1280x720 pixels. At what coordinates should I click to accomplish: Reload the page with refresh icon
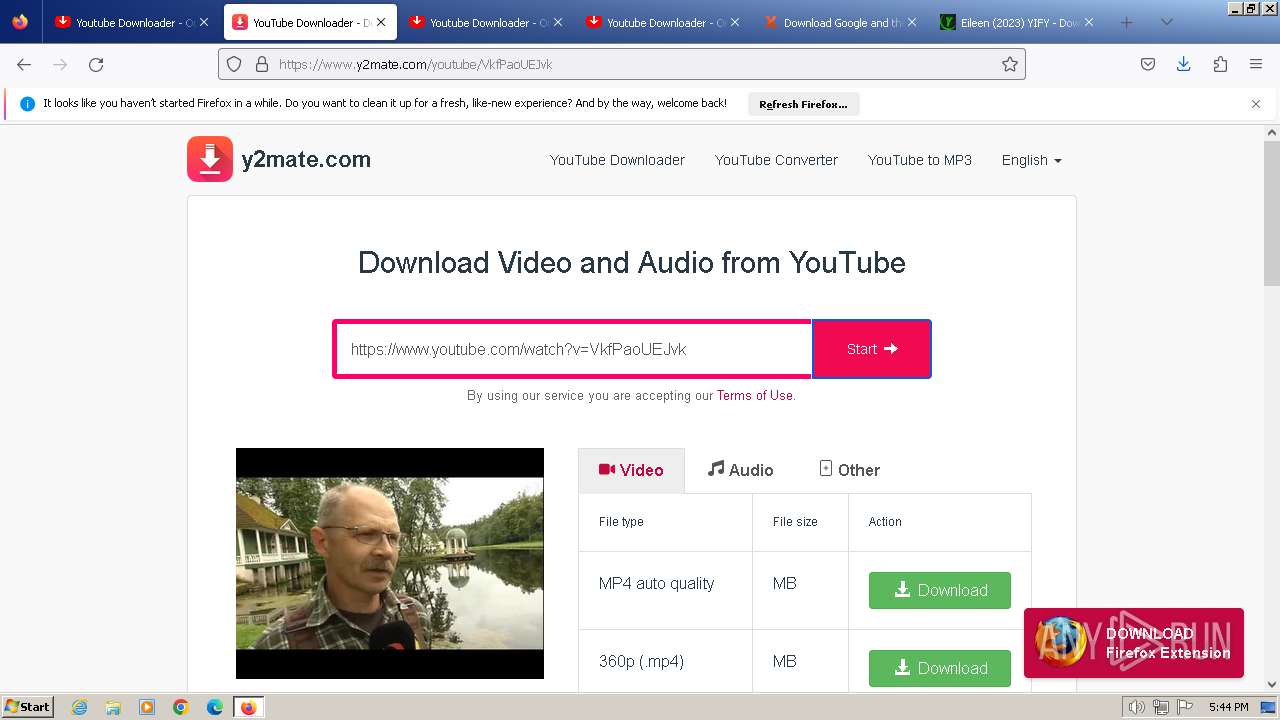[96, 64]
